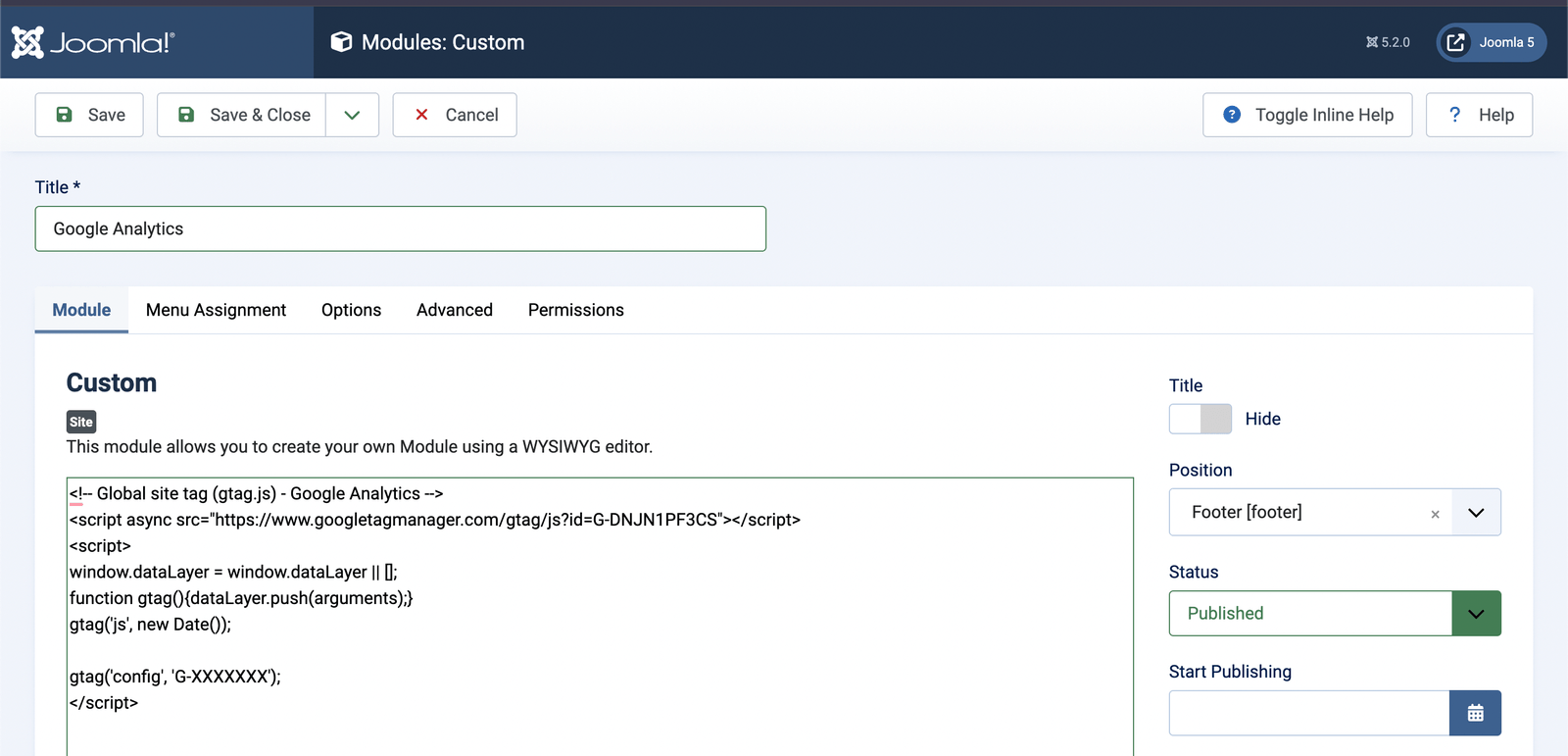The height and width of the screenshot is (756, 1568).
Task: Click the "Custom" module heading
Action: click(x=112, y=382)
